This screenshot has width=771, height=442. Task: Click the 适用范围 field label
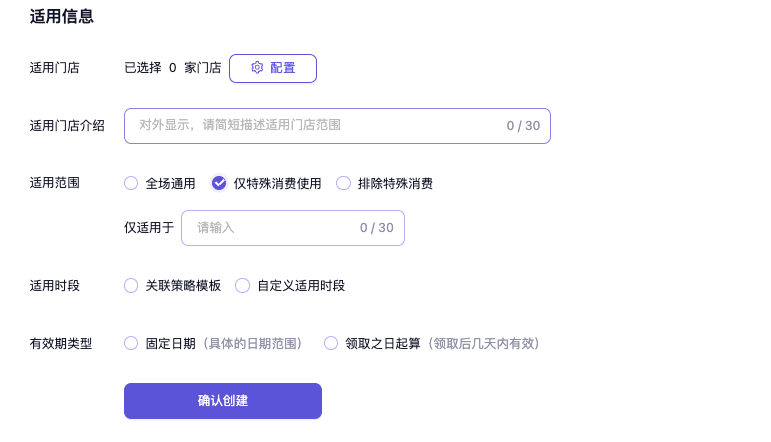[x=55, y=183]
